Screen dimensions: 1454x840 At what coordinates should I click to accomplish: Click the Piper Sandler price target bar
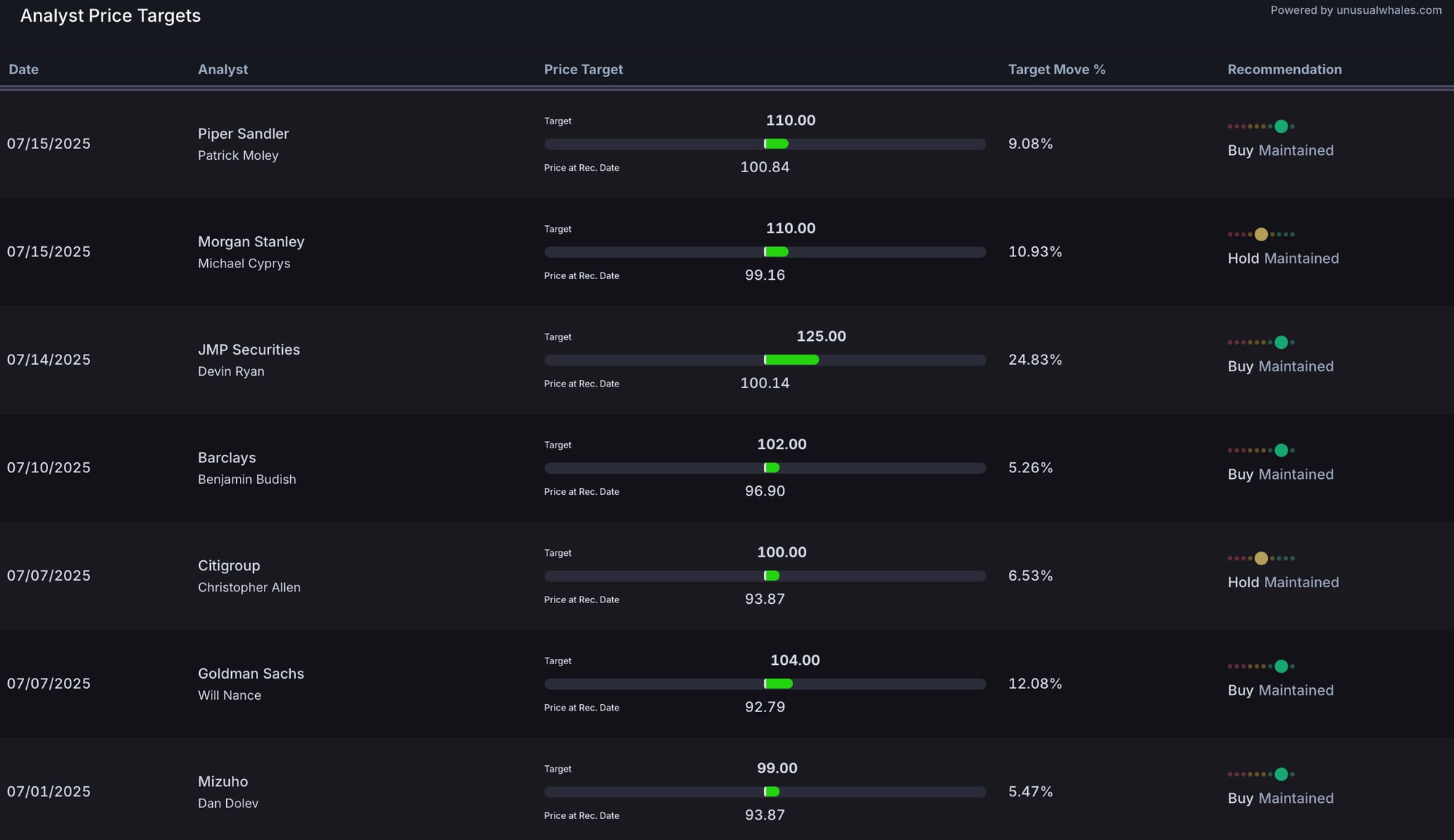click(x=765, y=144)
